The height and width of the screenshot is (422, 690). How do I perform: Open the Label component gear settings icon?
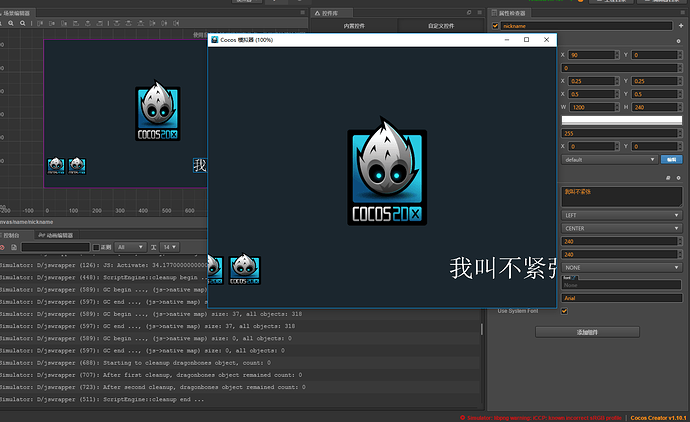pyautogui.click(x=678, y=178)
